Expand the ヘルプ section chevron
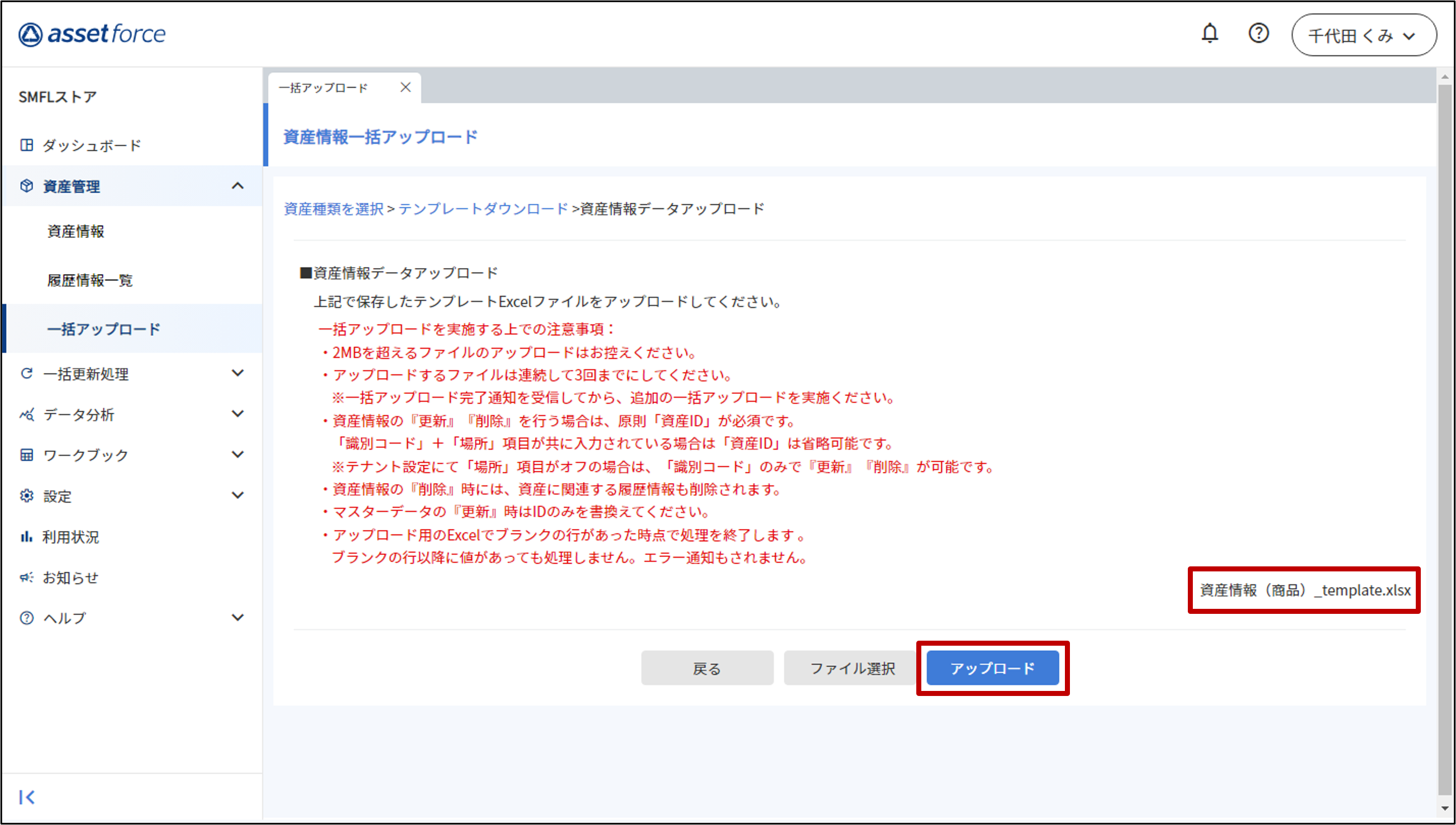 [239, 618]
